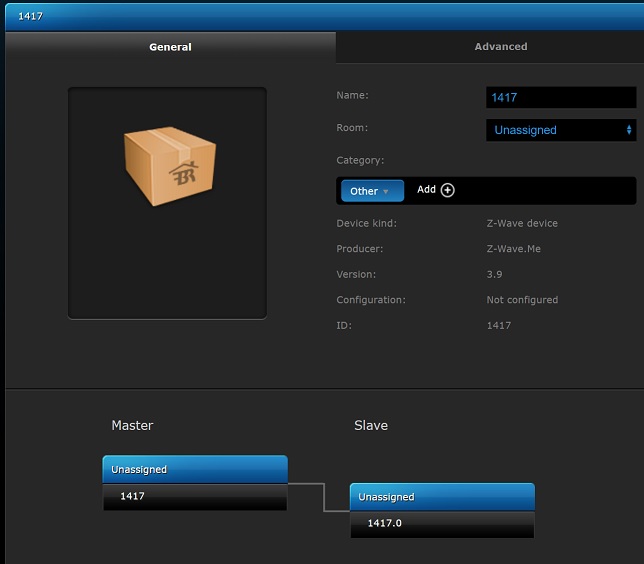Click the 1417 window title bar
Image resolution: width=644 pixels, height=564 pixels.
pyautogui.click(x=322, y=16)
